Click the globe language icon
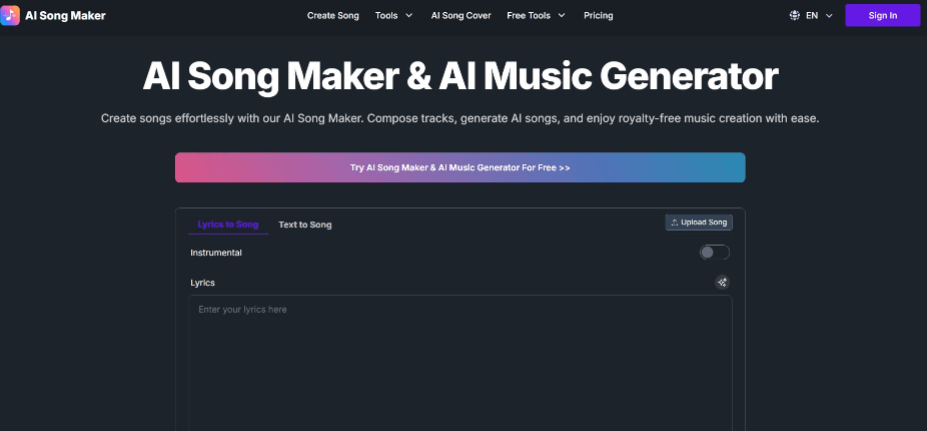The height and width of the screenshot is (431, 927). [x=795, y=16]
